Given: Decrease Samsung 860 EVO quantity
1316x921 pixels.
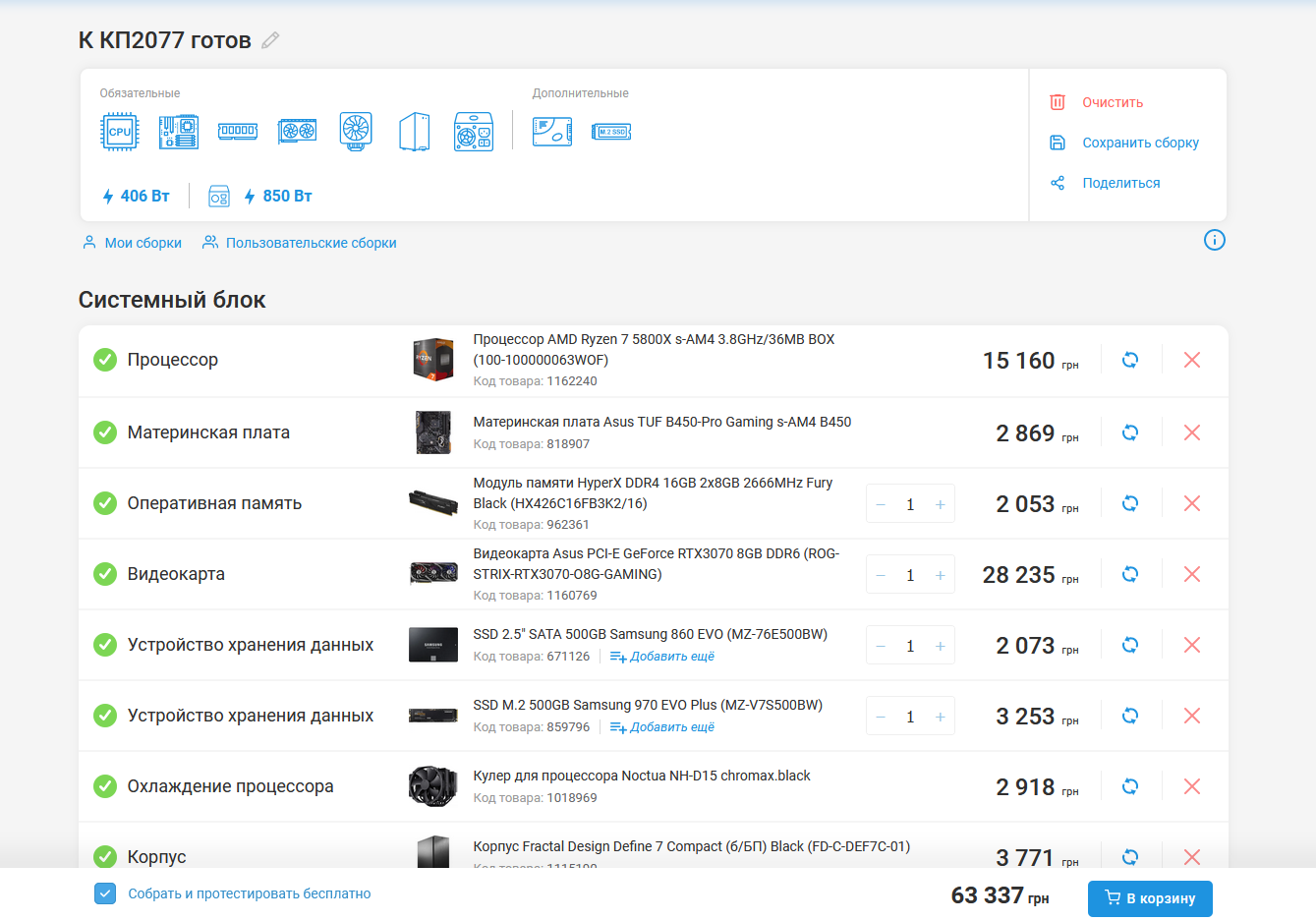Looking at the screenshot, I should click(x=881, y=646).
